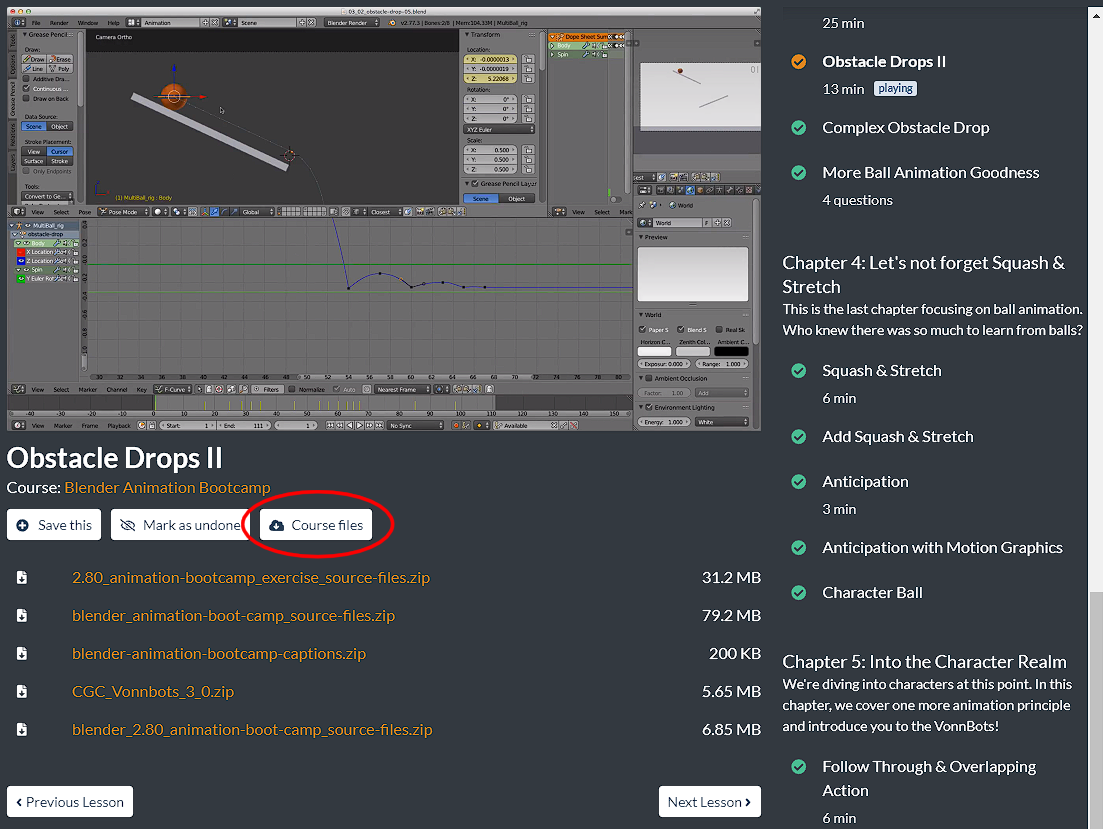This screenshot has width=1103, height=829.
Task: Open the Blender Render engine dropdown
Action: point(352,23)
